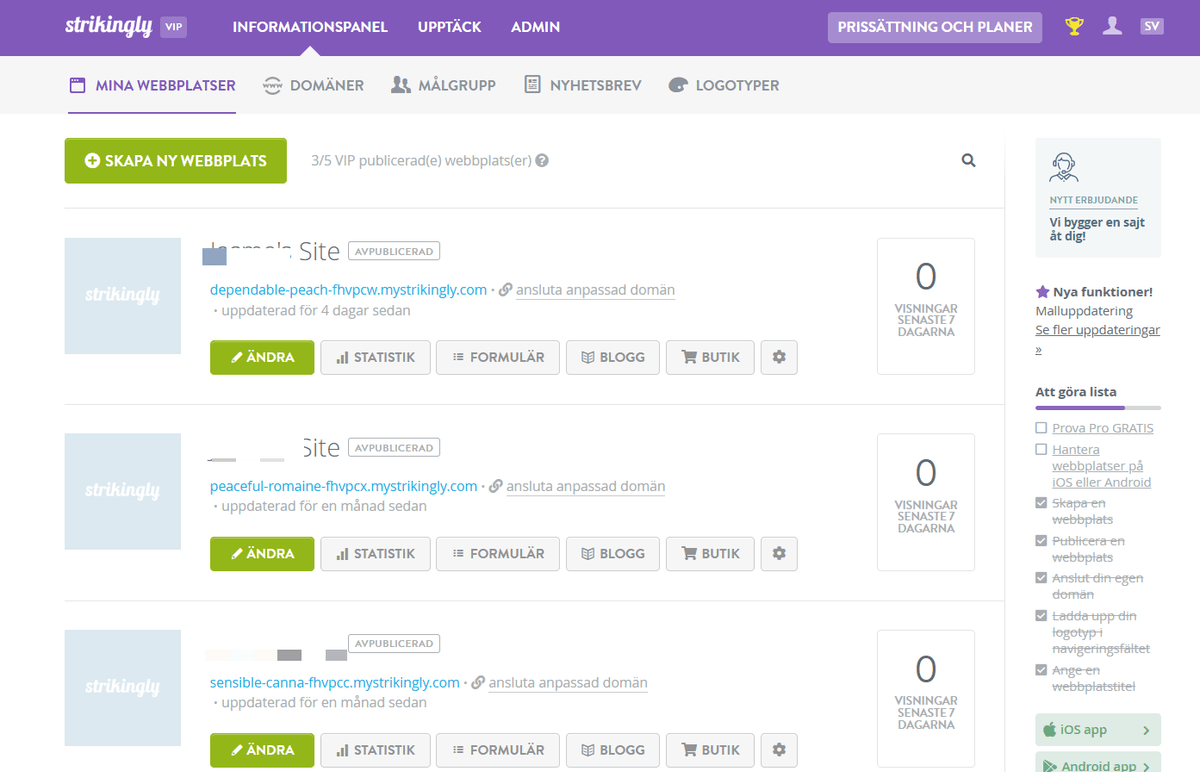The width and height of the screenshot is (1200, 772).
Task: Open Prissättning och planer
Action: [935, 27]
